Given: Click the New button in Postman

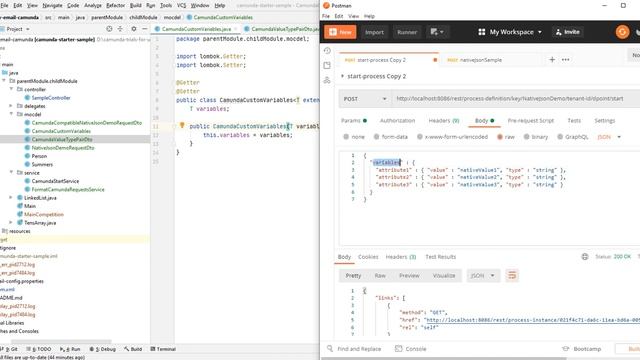Looking at the screenshot, I should [340, 32].
